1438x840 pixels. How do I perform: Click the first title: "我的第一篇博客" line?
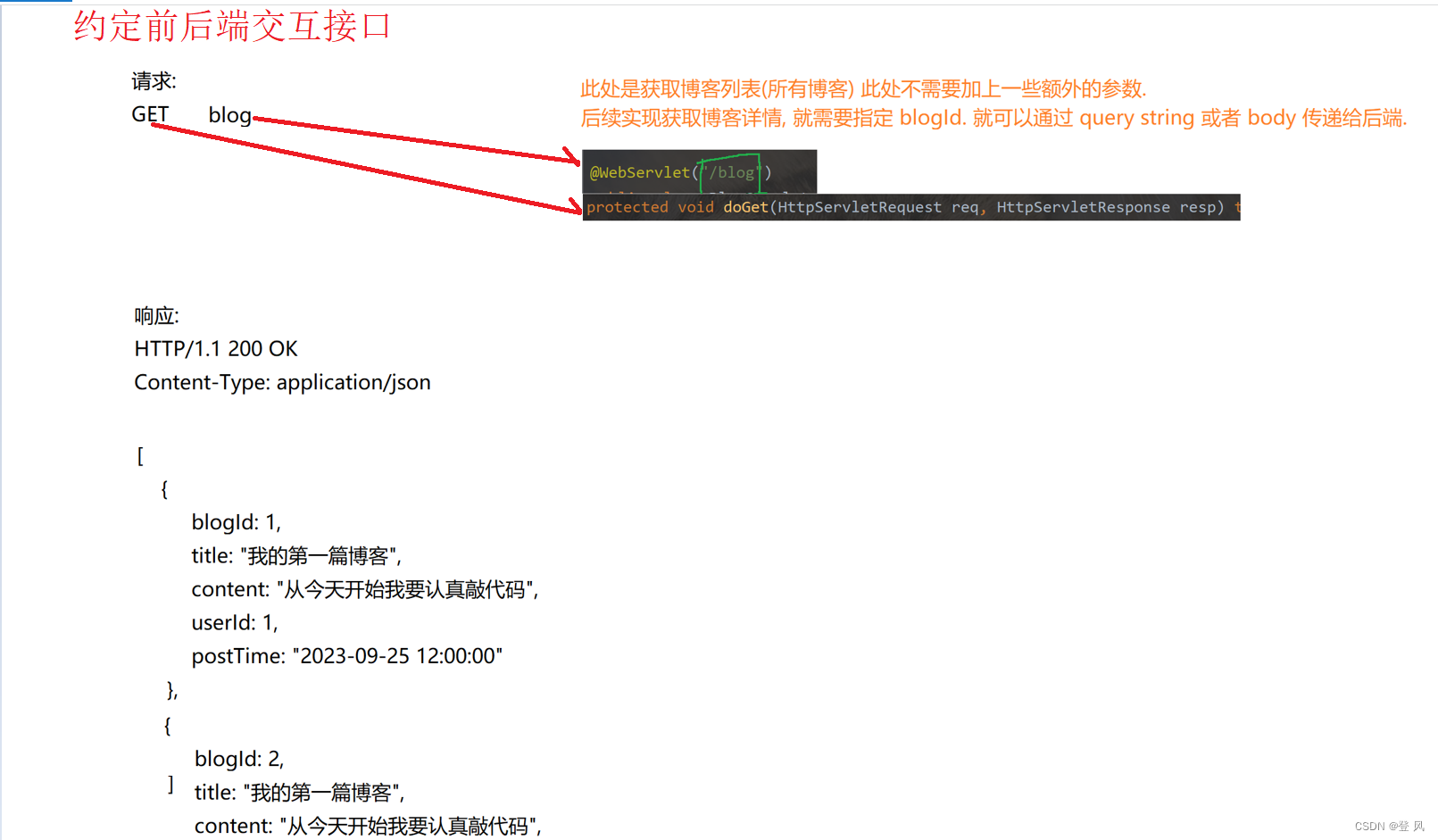[x=296, y=556]
